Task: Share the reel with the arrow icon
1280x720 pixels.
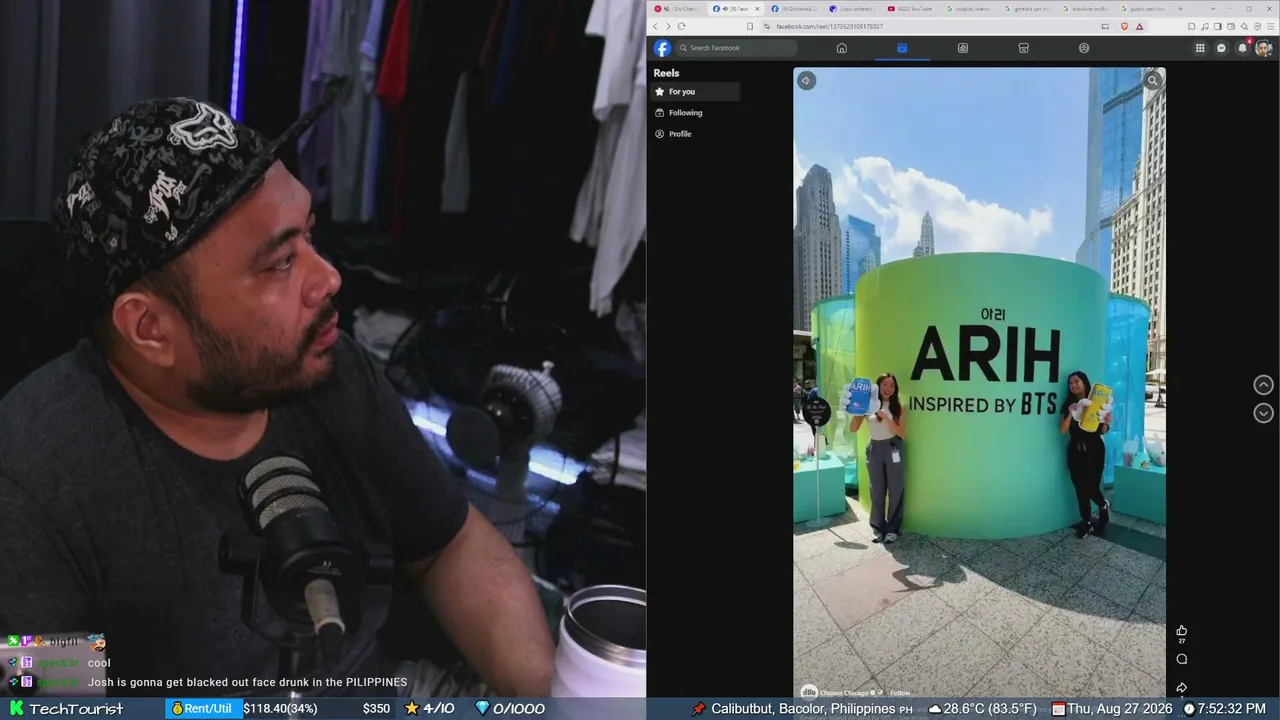Action: pyautogui.click(x=1182, y=687)
